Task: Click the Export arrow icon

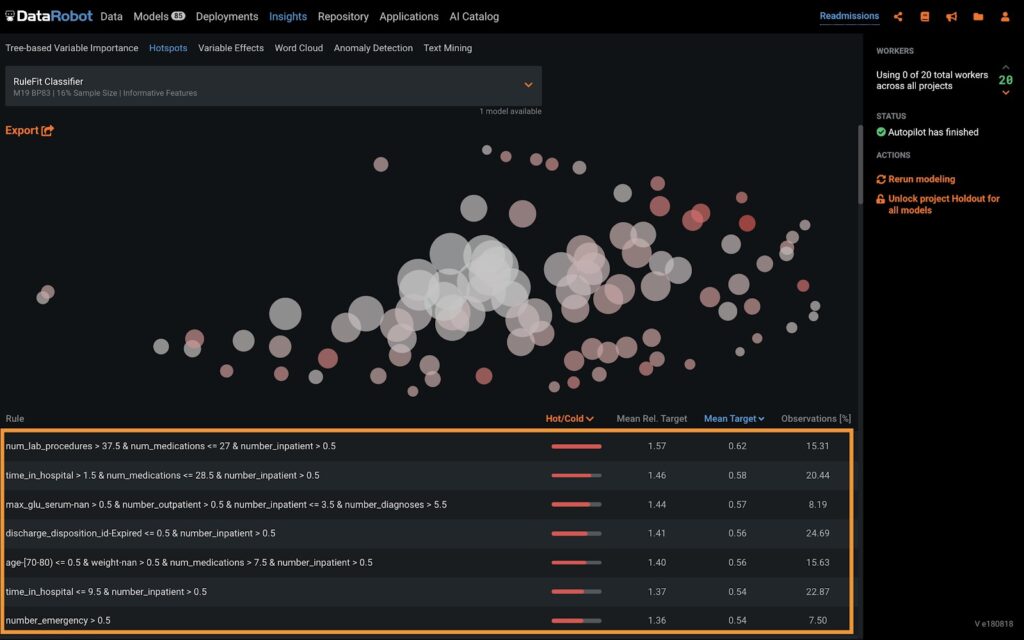Action: (x=48, y=131)
